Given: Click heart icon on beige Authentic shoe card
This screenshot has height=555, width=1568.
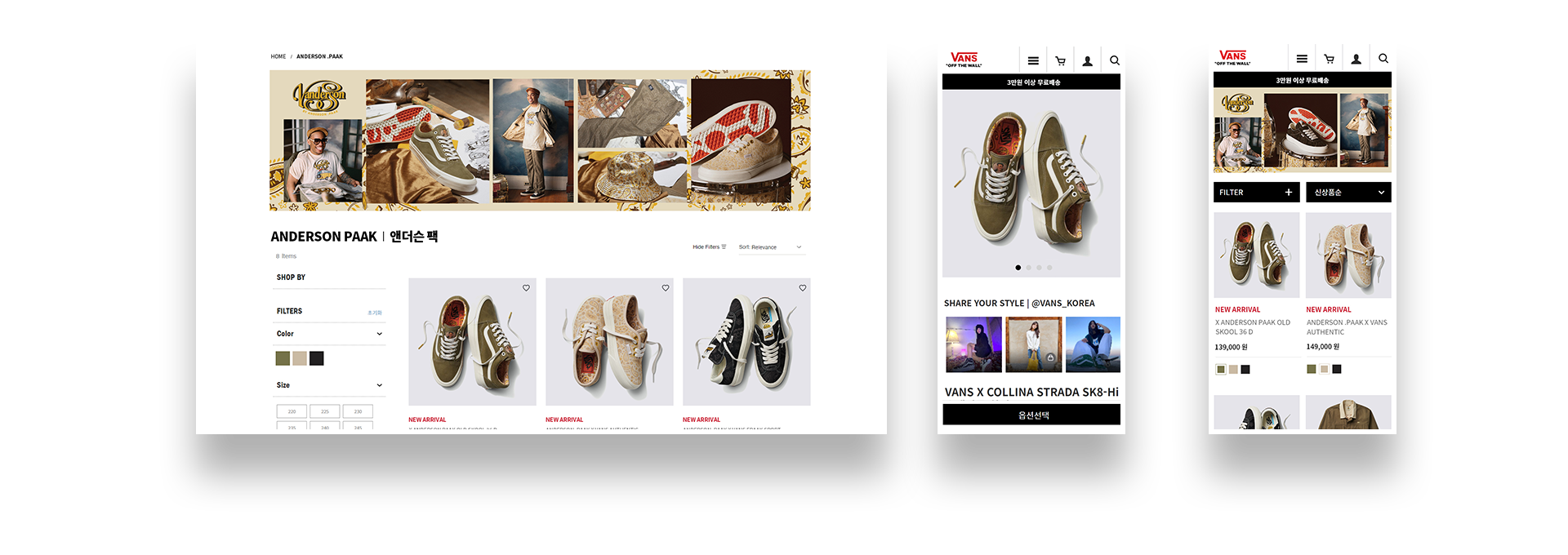Looking at the screenshot, I should coord(666,288).
